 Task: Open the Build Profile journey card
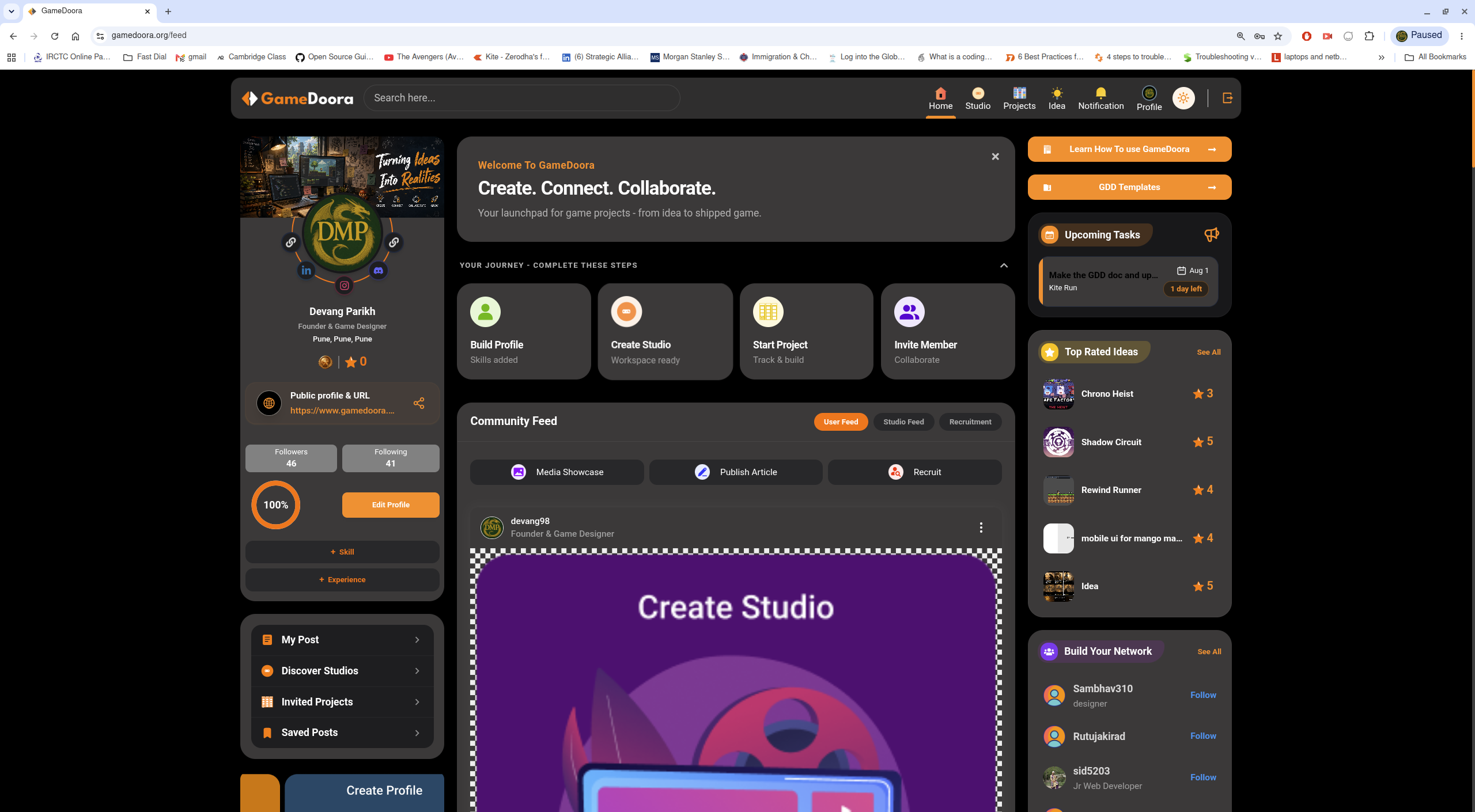[x=524, y=331]
